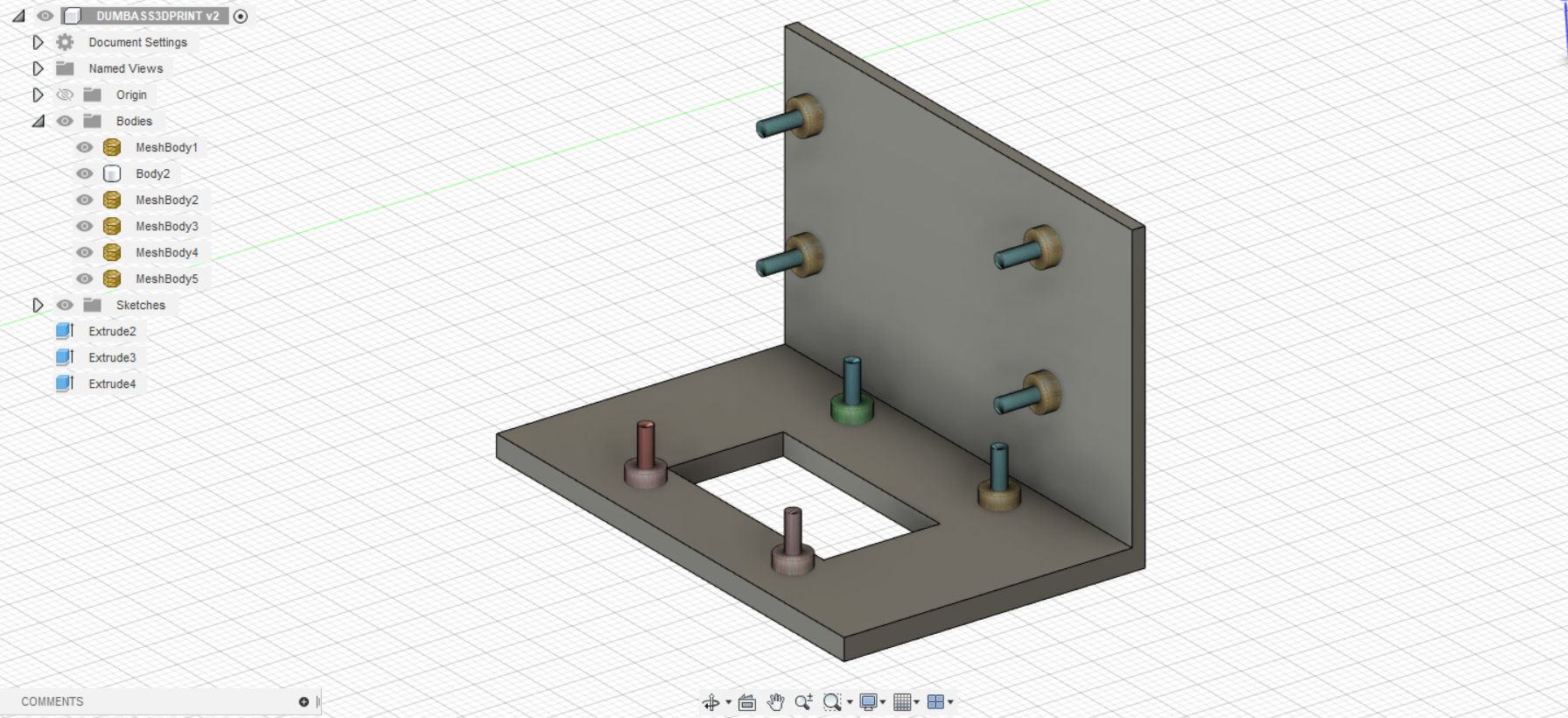Hide the Sketches folder

[65, 305]
